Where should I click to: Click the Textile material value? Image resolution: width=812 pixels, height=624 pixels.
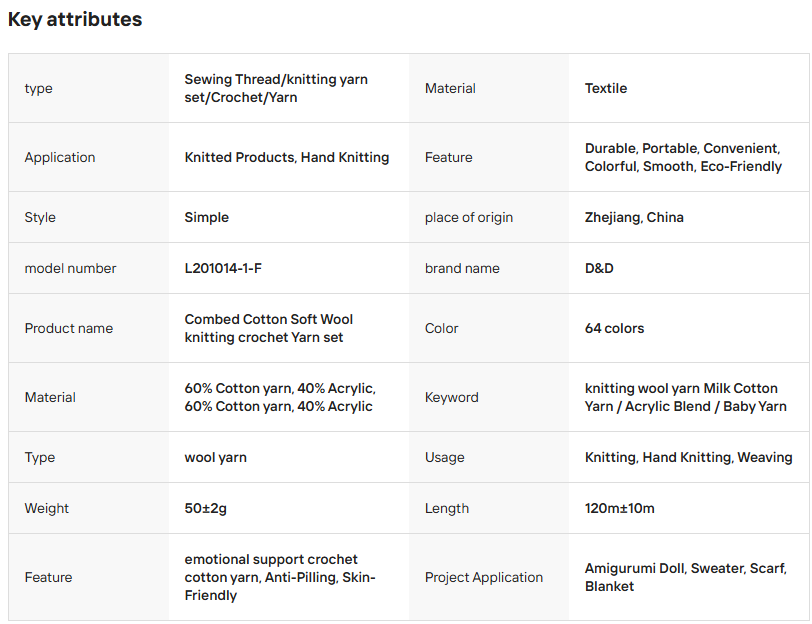[x=606, y=89]
